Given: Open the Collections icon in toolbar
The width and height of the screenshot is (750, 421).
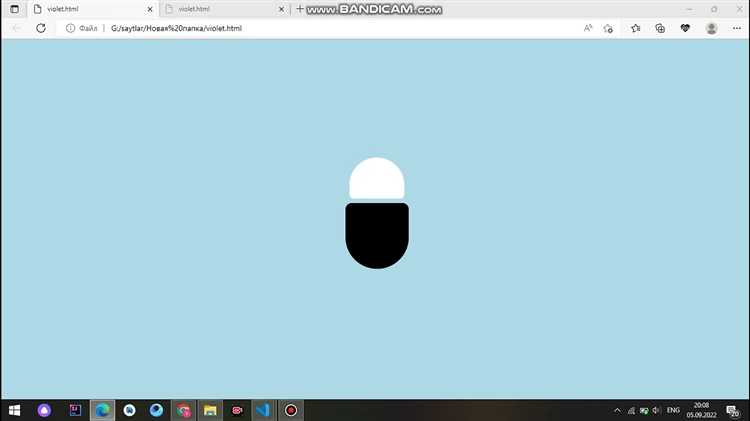Looking at the screenshot, I should pyautogui.click(x=660, y=28).
